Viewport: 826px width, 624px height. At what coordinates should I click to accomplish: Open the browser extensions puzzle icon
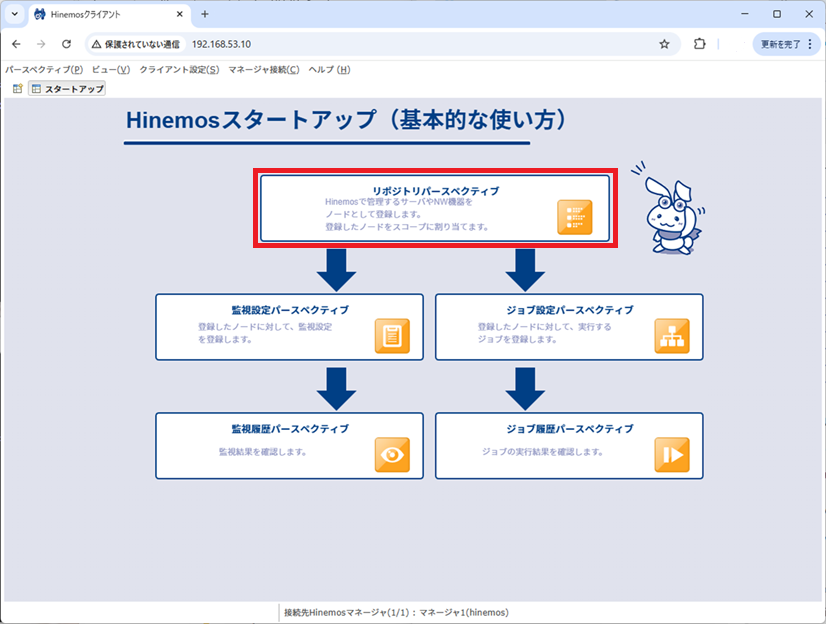click(x=699, y=44)
